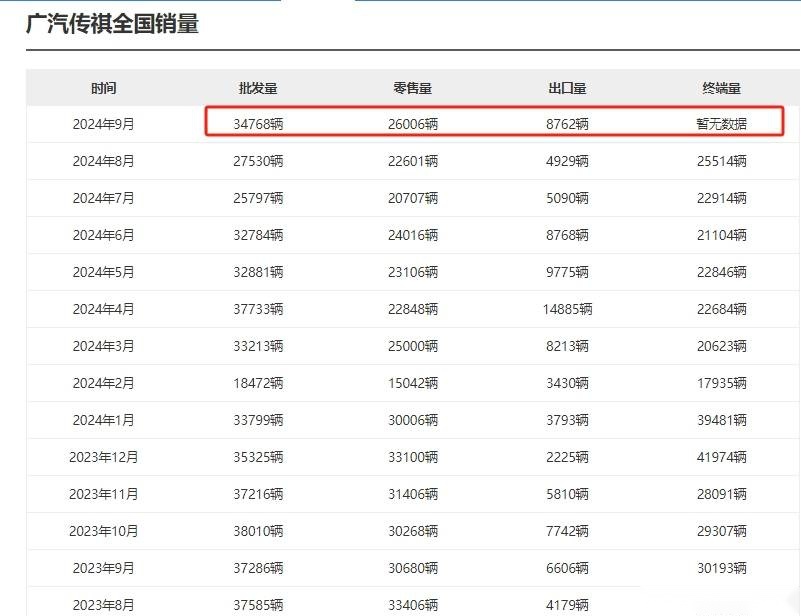The image size is (801, 616).
Task: Select export value 8213辆
Action: [567, 346]
